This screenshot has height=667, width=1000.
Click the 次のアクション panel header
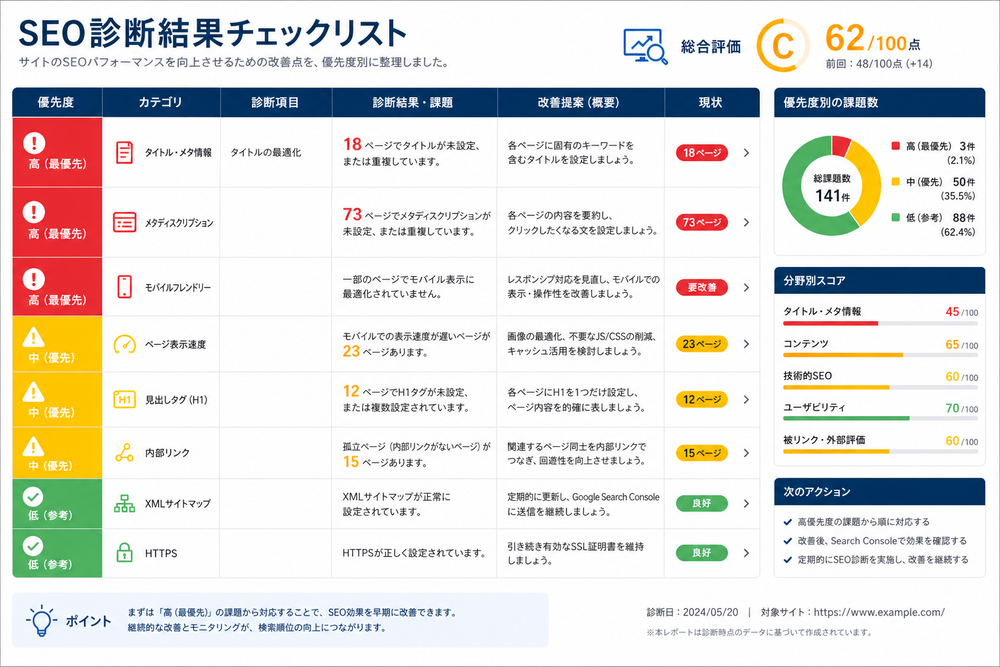879,492
